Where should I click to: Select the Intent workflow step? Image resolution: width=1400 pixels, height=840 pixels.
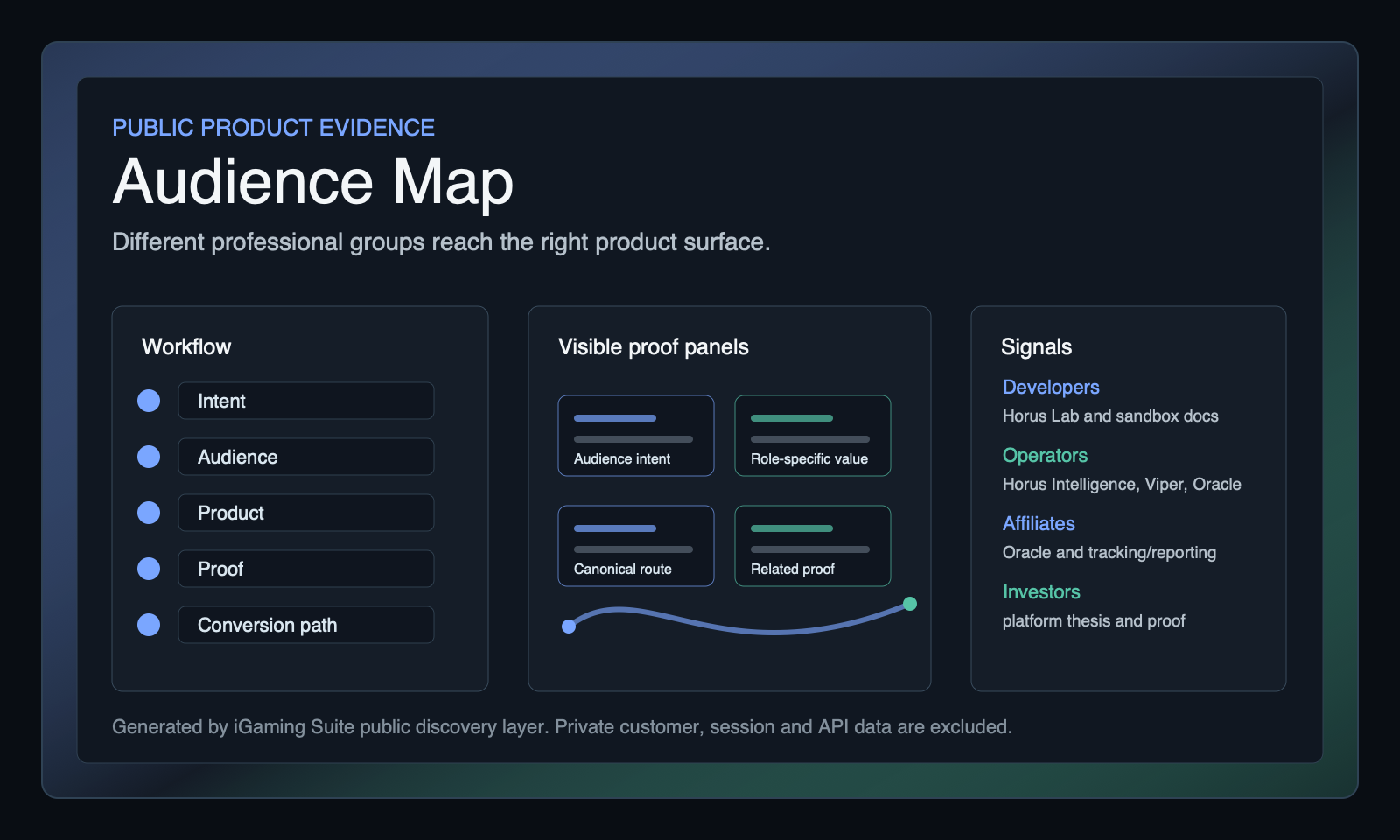click(306, 401)
